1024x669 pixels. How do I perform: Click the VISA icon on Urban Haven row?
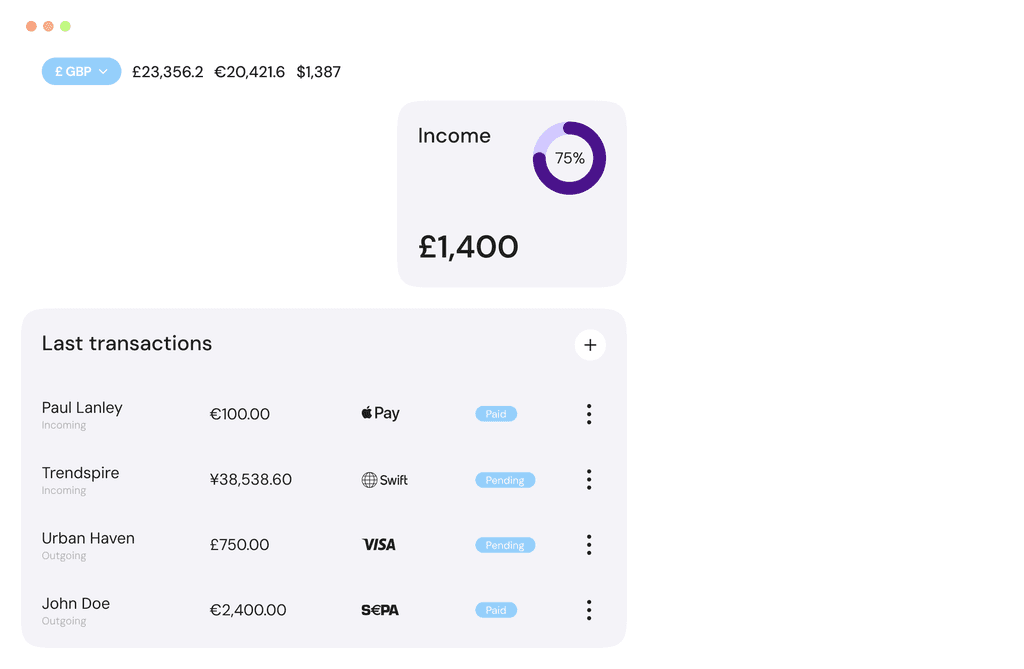click(x=379, y=544)
